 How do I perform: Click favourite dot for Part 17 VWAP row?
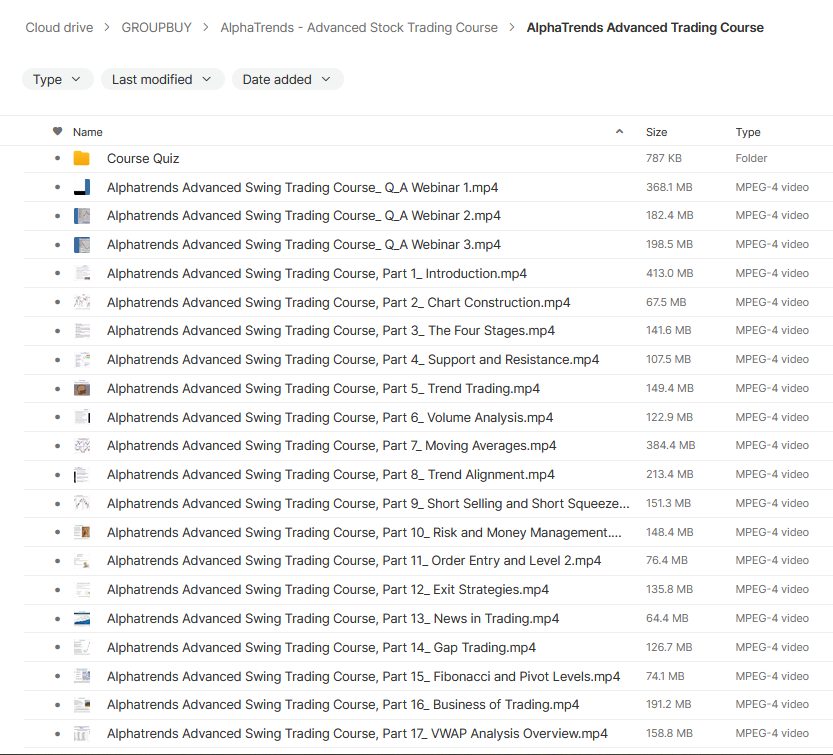(57, 733)
